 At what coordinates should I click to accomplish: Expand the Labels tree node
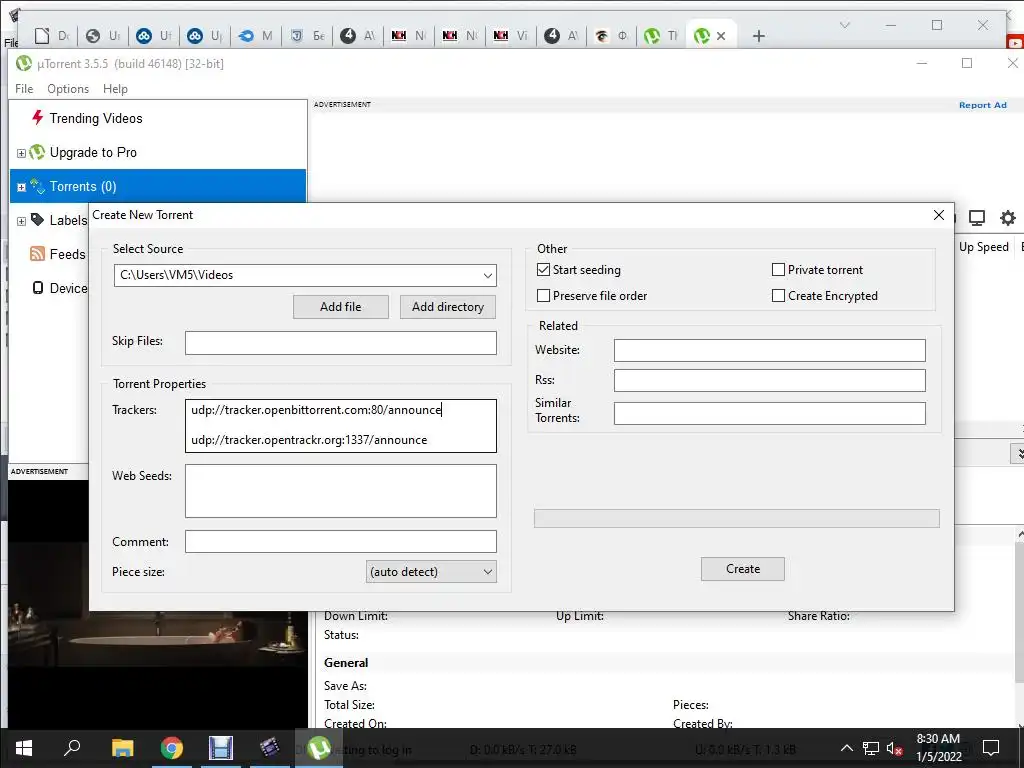coord(21,221)
